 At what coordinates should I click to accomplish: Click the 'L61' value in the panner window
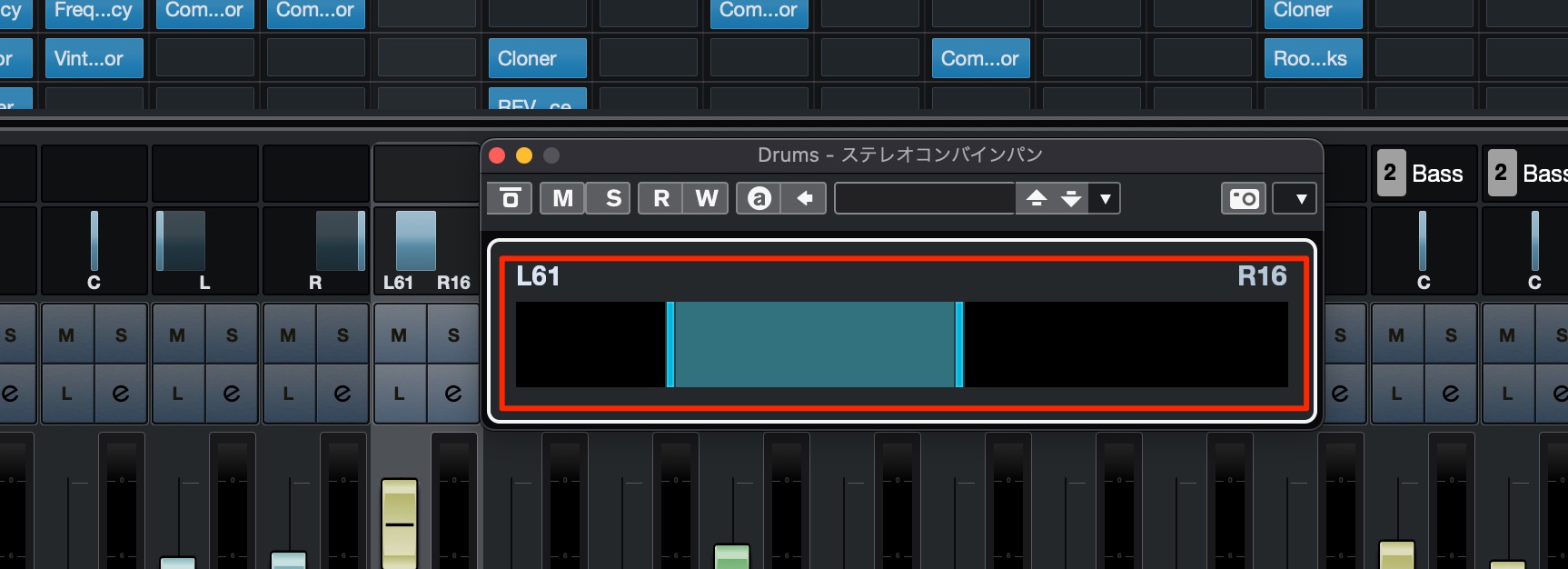538,276
